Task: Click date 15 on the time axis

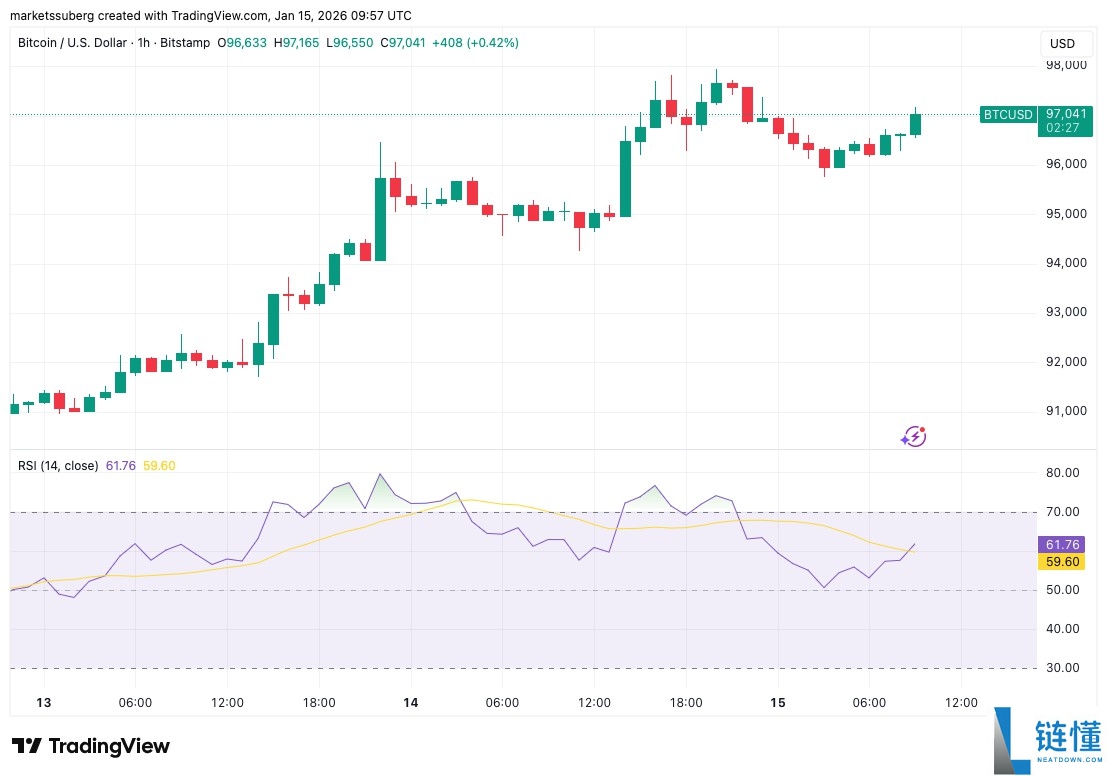Action: (x=777, y=703)
